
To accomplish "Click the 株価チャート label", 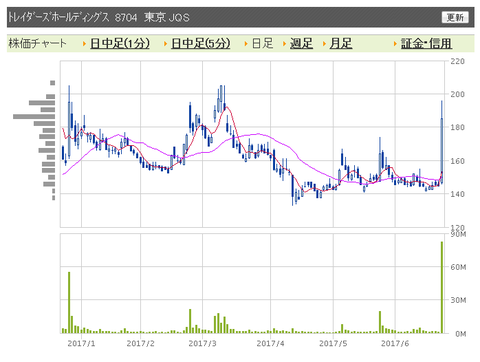I will tap(37, 43).
